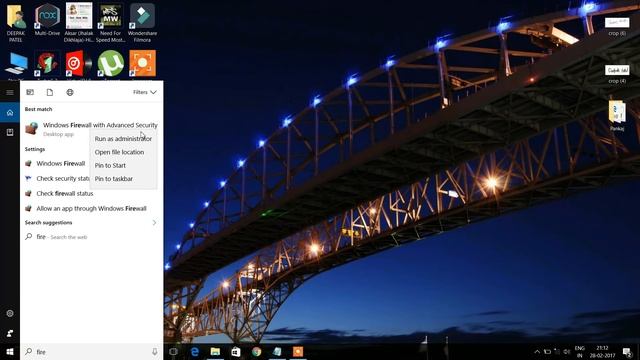Open Action Center notifications
The height and width of the screenshot is (360, 640).
click(627, 351)
